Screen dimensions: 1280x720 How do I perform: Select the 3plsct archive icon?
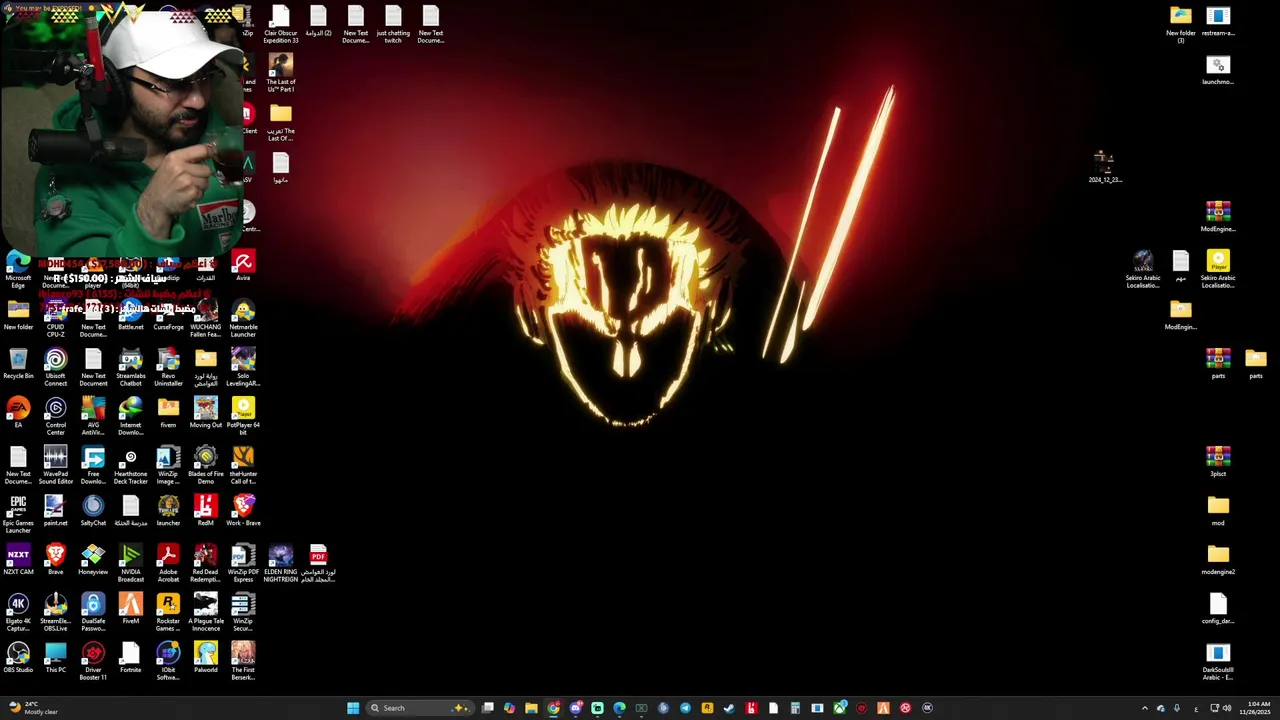(x=1218, y=462)
